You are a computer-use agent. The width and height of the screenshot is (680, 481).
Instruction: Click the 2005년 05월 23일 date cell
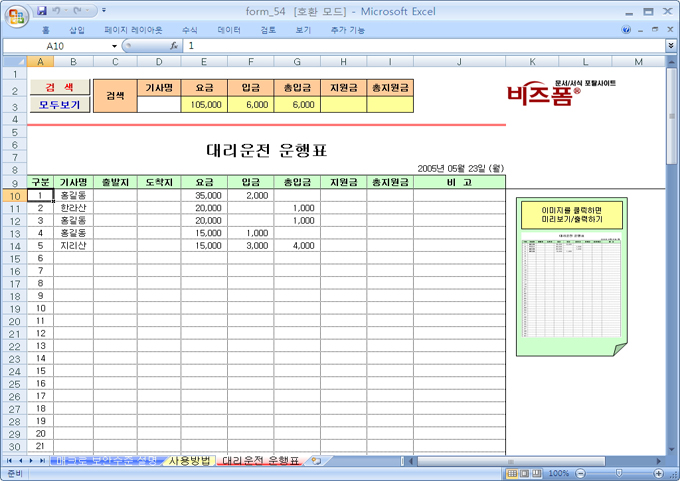pyautogui.click(x=460, y=168)
